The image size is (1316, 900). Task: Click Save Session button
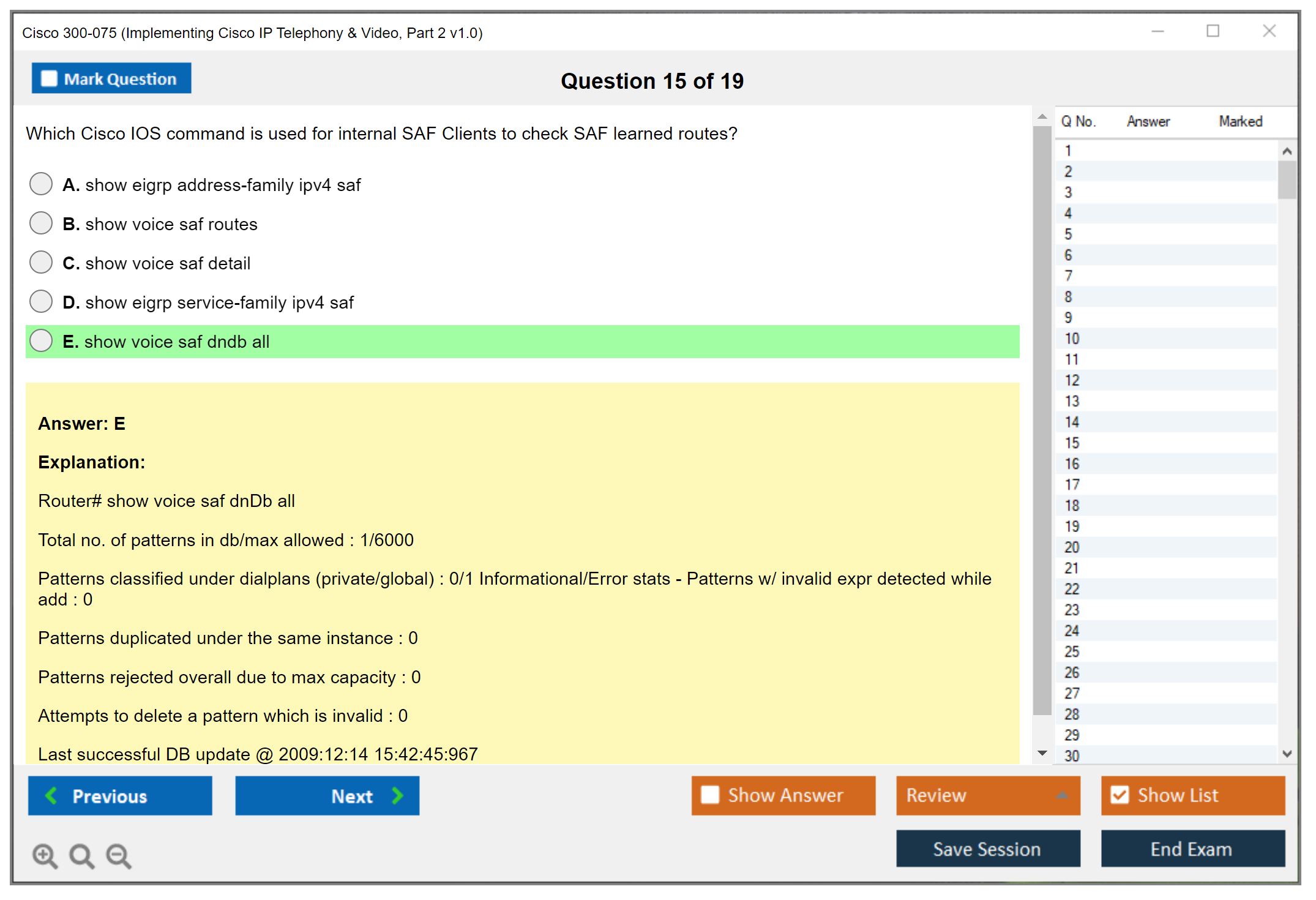(x=987, y=849)
